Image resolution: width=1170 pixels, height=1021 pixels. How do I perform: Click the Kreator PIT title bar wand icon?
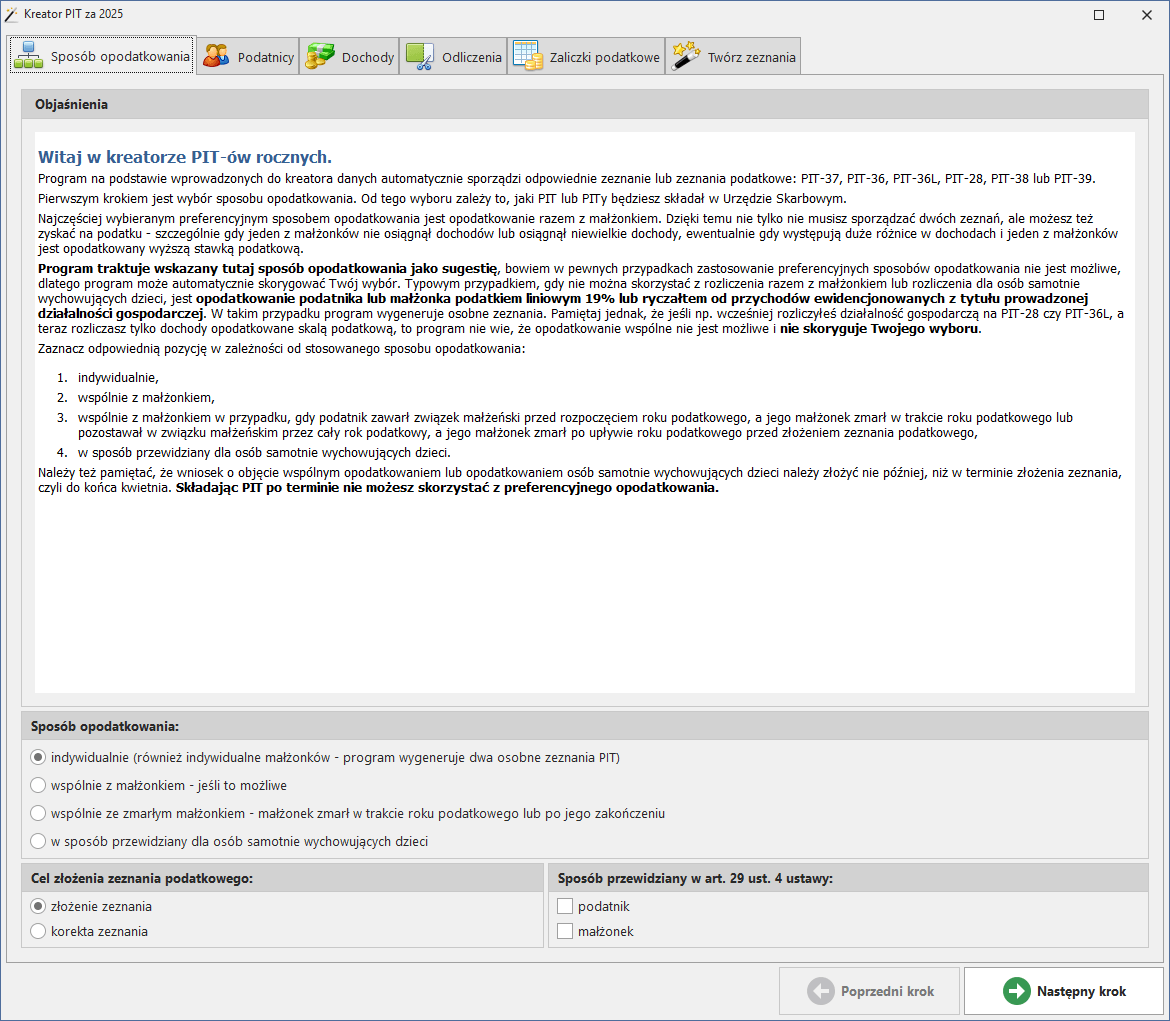(11, 14)
